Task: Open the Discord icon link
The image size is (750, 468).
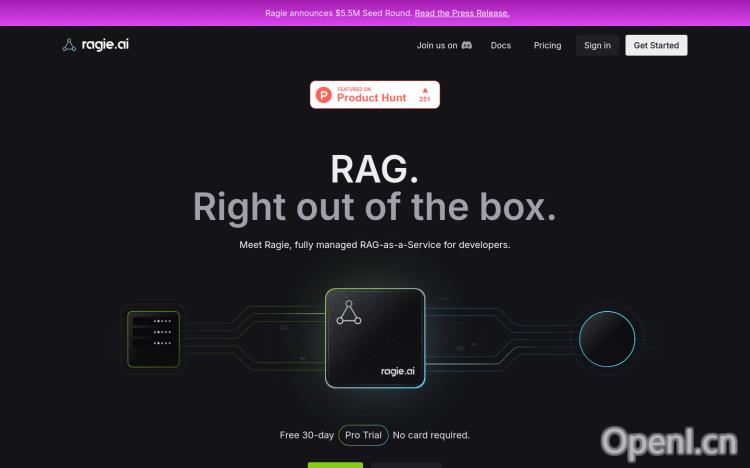Action: 466,45
